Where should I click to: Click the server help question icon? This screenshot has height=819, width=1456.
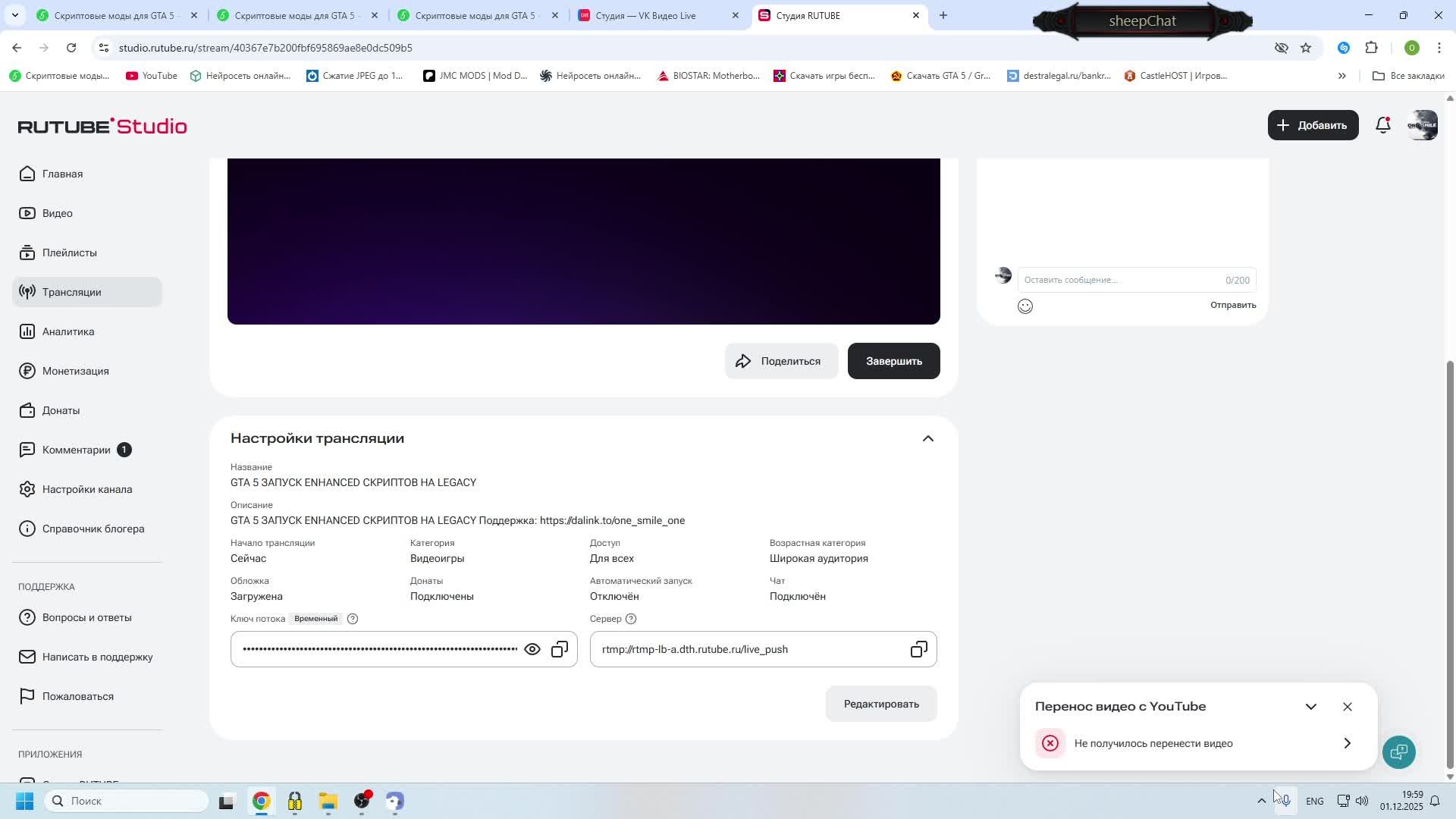pos(631,619)
